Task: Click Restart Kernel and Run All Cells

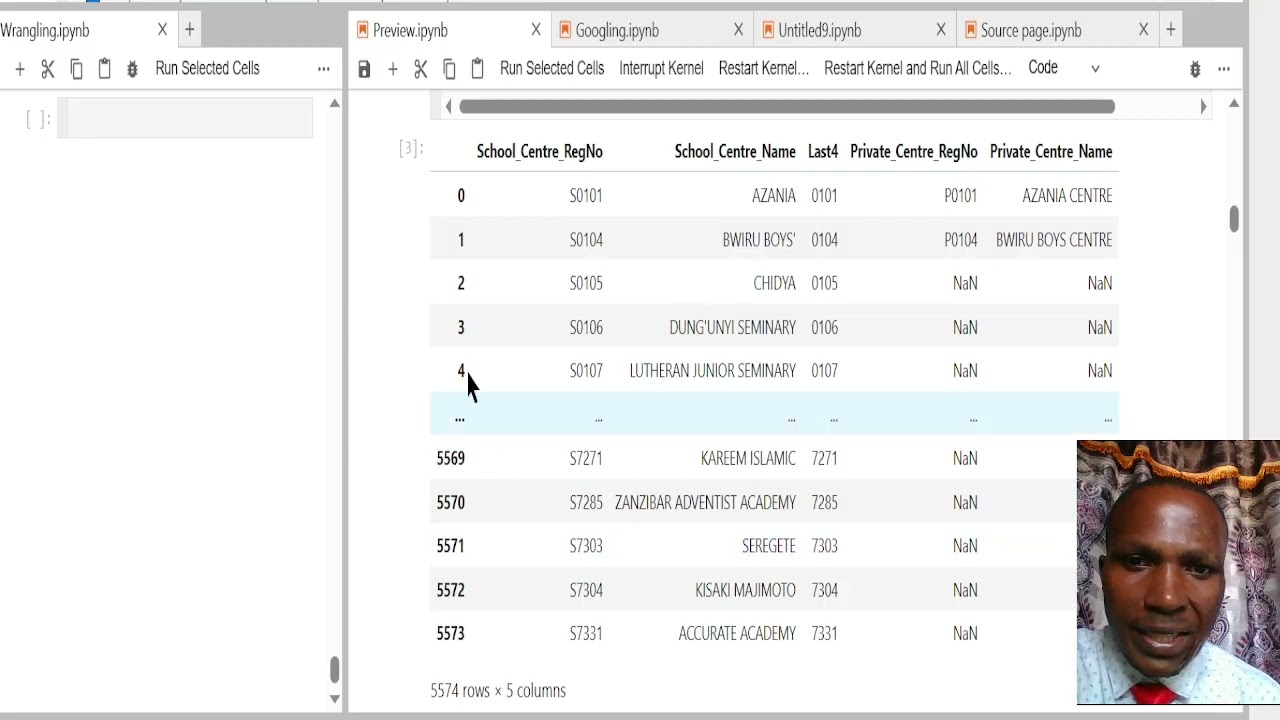Action: 918,68
